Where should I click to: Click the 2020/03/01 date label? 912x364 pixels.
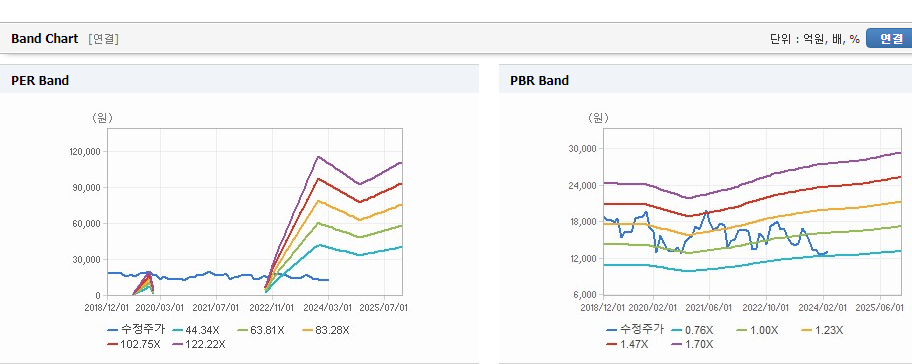(160, 307)
